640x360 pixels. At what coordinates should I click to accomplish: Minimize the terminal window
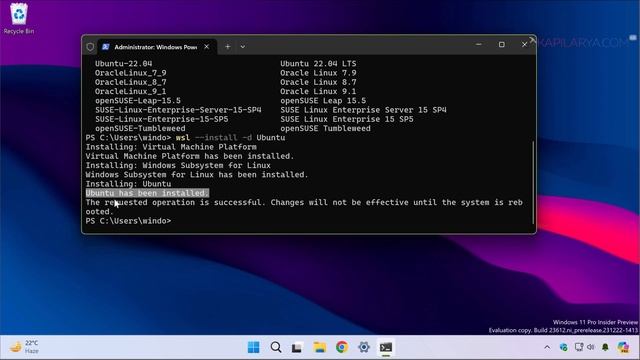pos(478,44)
